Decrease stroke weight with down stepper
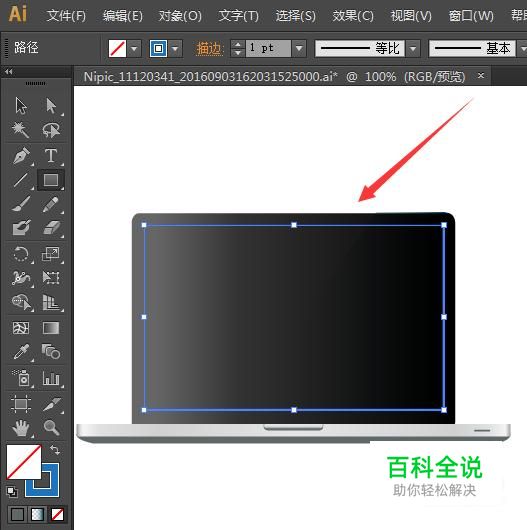 238,53
